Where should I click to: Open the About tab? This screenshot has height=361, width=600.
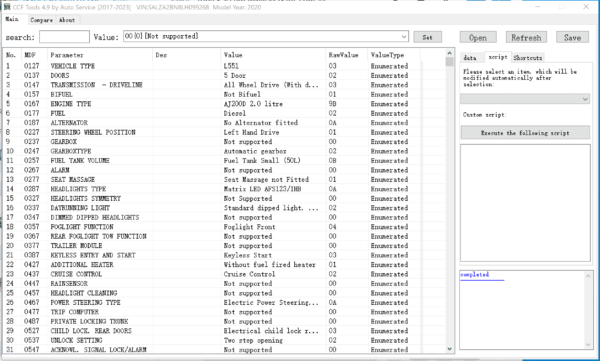(67, 20)
